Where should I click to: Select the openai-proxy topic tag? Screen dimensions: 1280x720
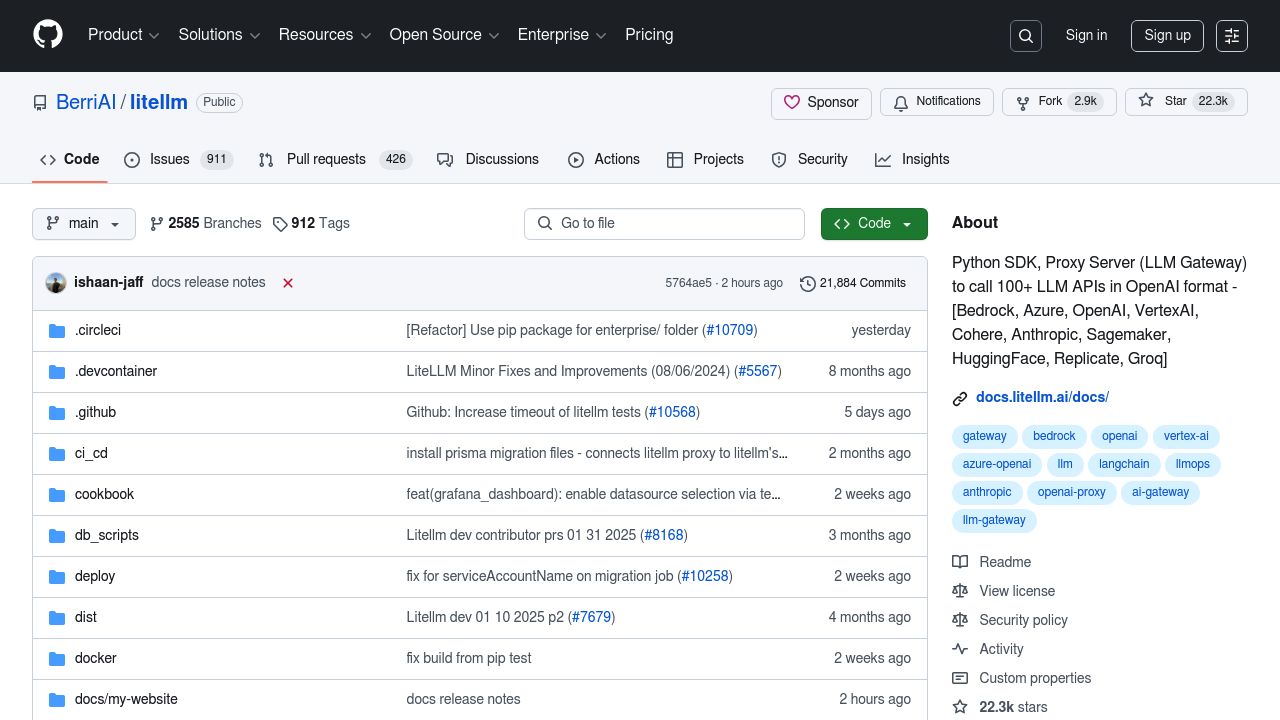point(1071,492)
